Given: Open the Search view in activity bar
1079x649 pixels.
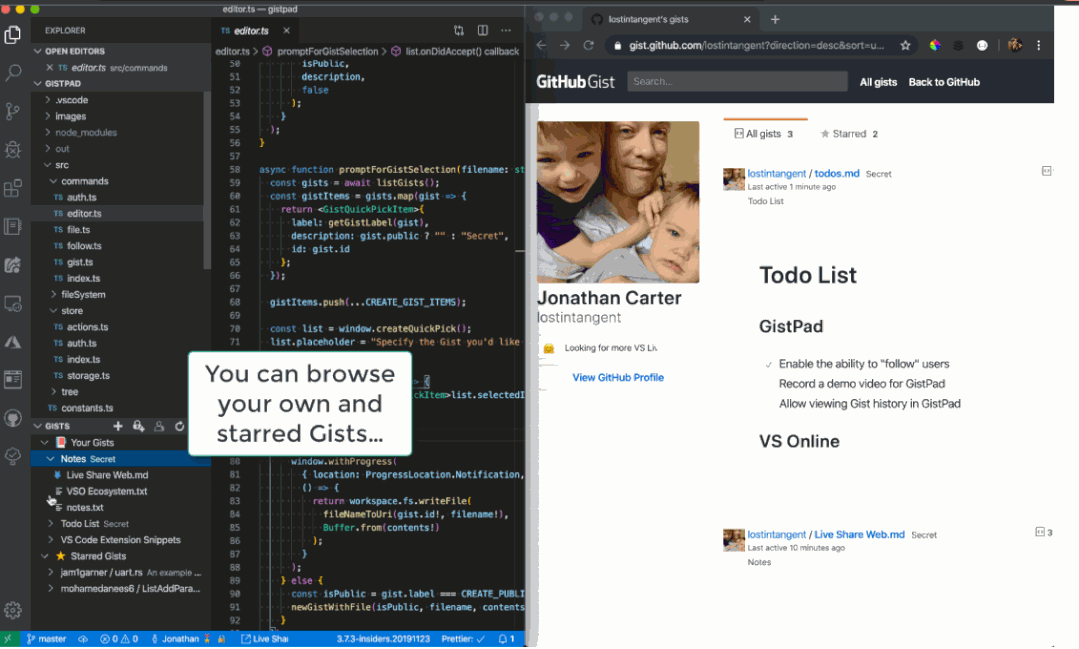Looking at the screenshot, I should [x=14, y=73].
